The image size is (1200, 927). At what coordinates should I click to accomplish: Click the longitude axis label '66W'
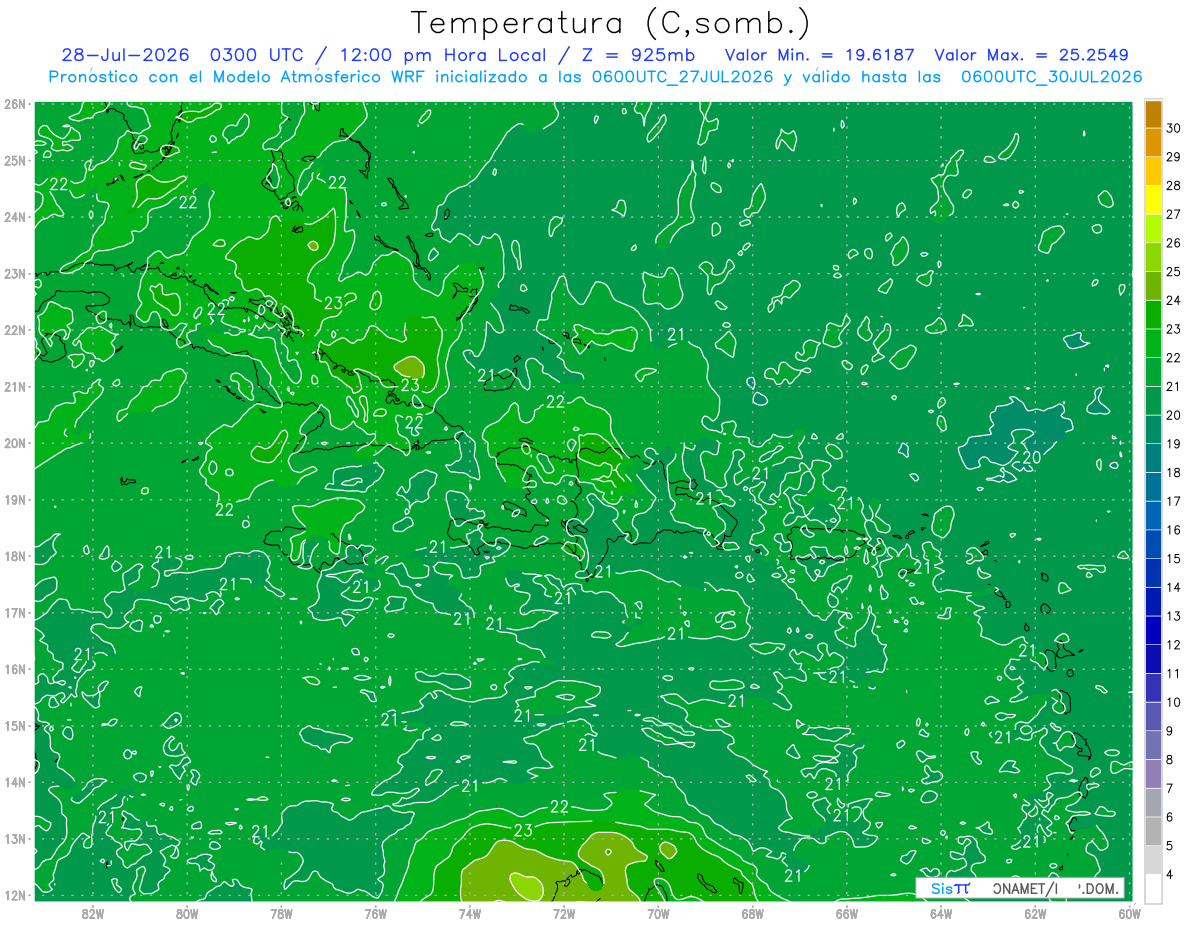847,913
